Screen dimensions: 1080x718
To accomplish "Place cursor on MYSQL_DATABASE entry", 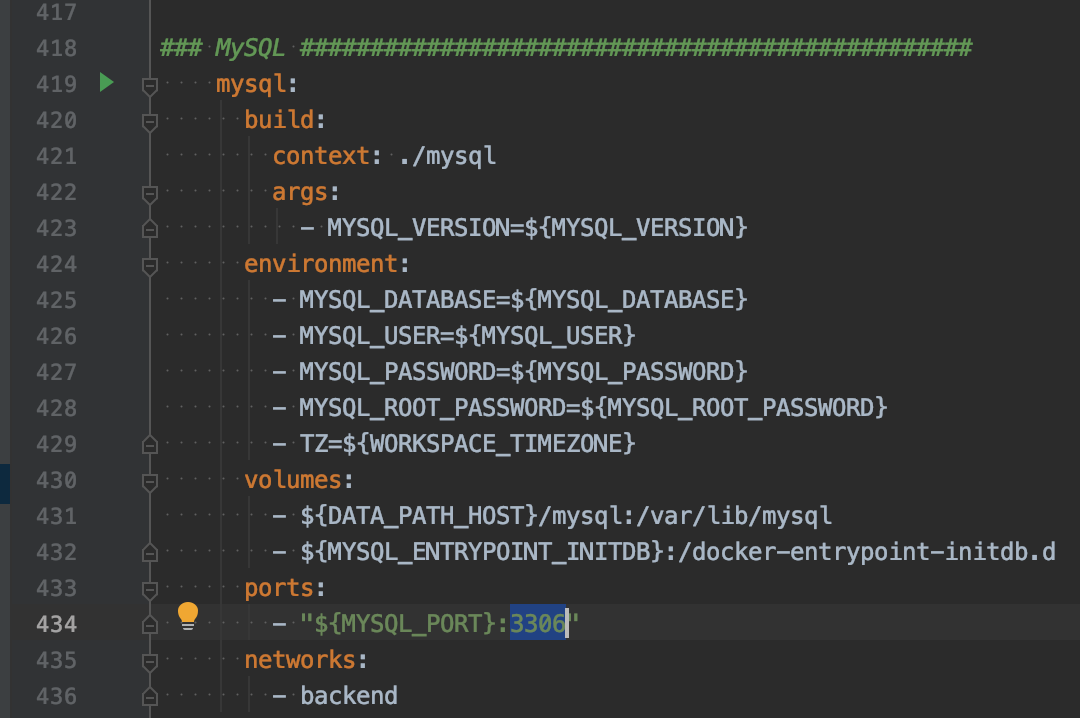I will pyautogui.click(x=510, y=300).
